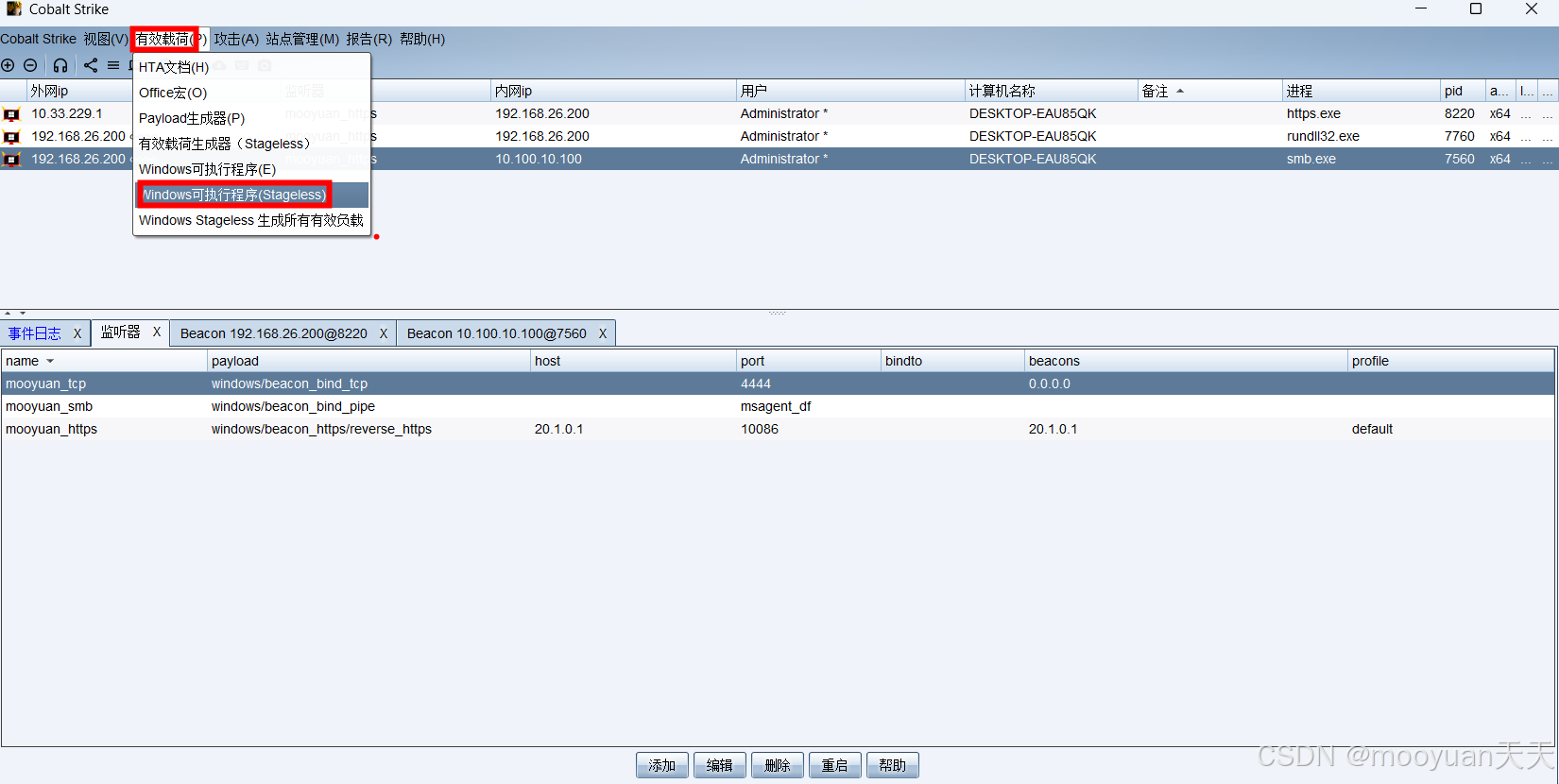This screenshot has width=1559, height=784.
Task: Choose HTA文档(H) from payload menu
Action: point(251,67)
